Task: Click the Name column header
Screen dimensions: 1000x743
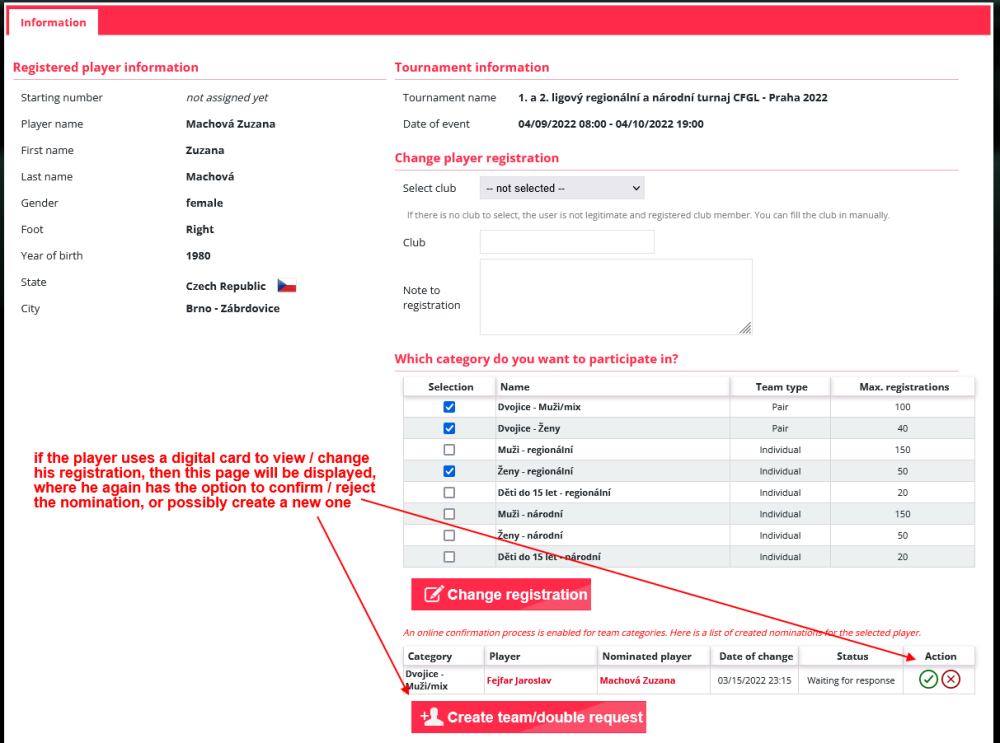Action: point(613,386)
